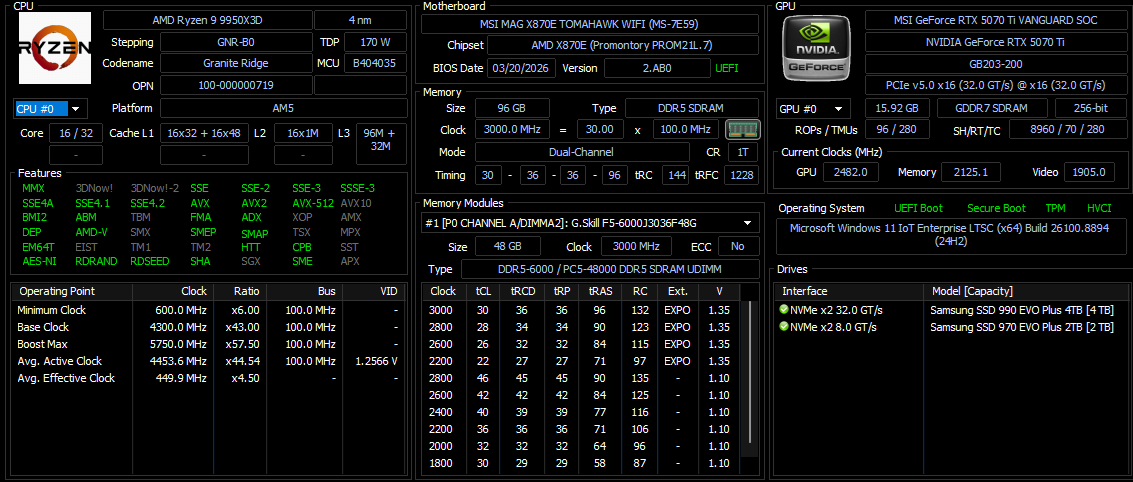This screenshot has width=1133, height=482.
Task: Click the tCL column header
Action: [483, 291]
